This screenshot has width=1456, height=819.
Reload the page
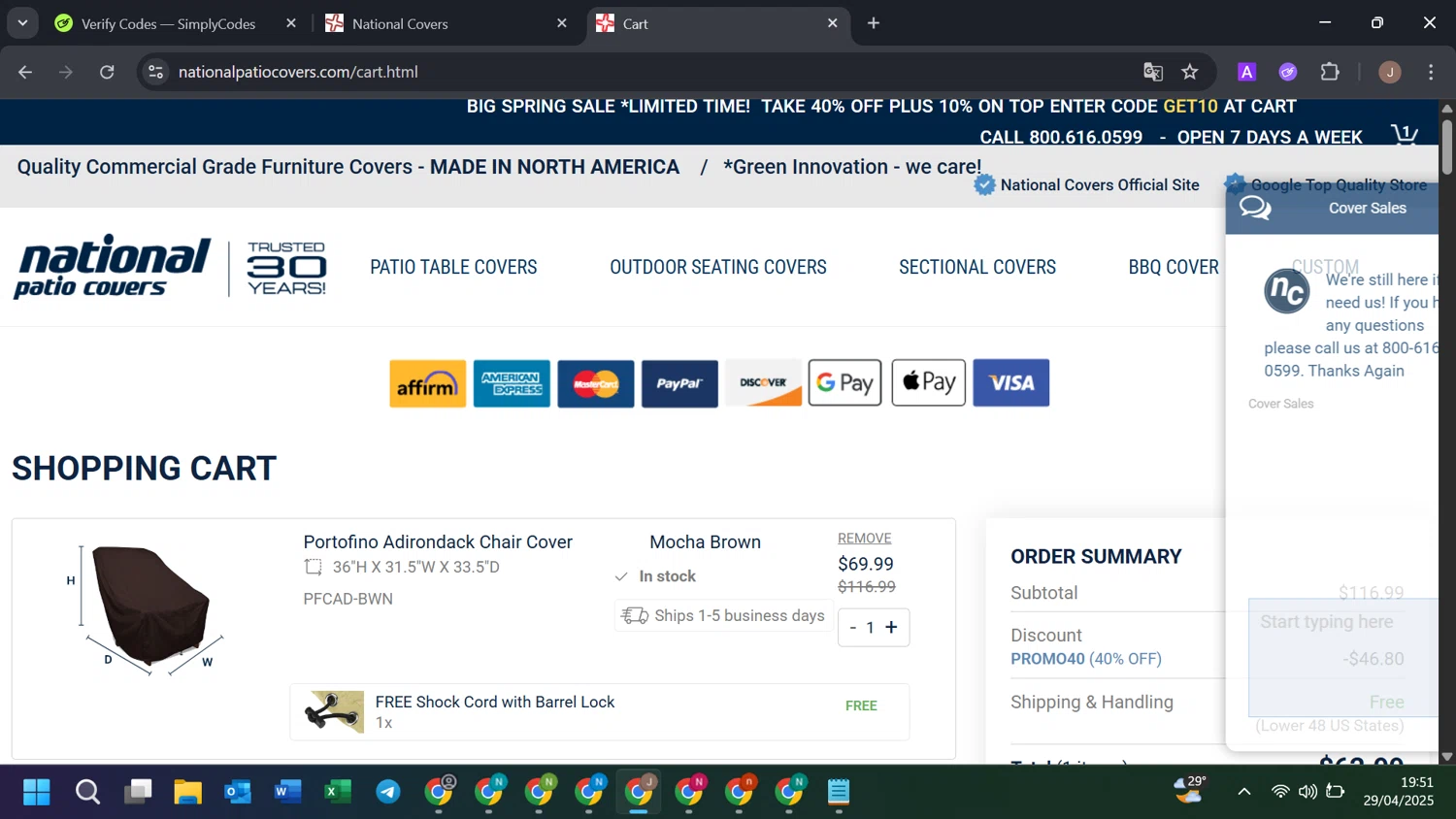107,72
